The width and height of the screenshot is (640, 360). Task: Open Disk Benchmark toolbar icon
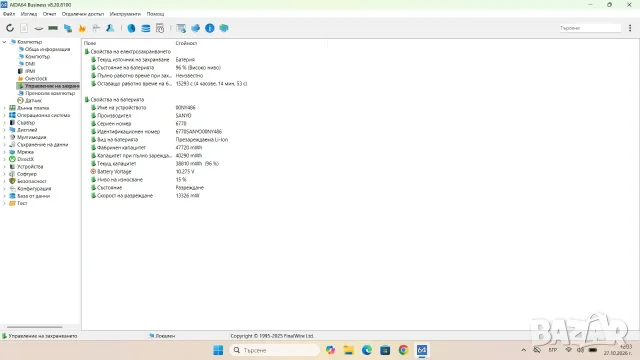pyautogui.click(x=38, y=28)
